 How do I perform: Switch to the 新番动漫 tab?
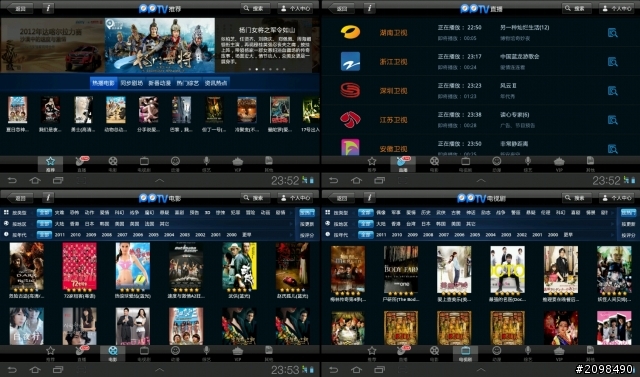160,83
